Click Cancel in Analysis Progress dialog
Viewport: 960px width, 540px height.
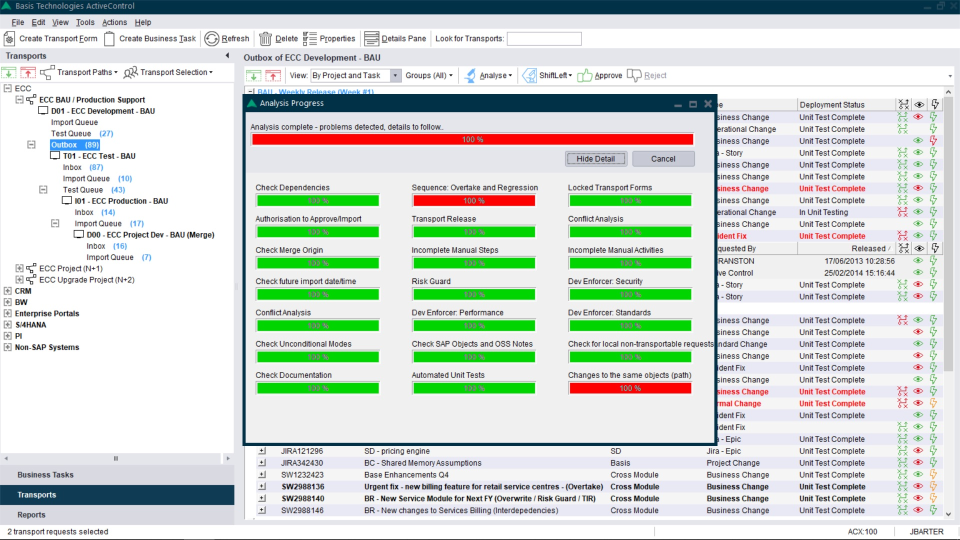coord(663,159)
